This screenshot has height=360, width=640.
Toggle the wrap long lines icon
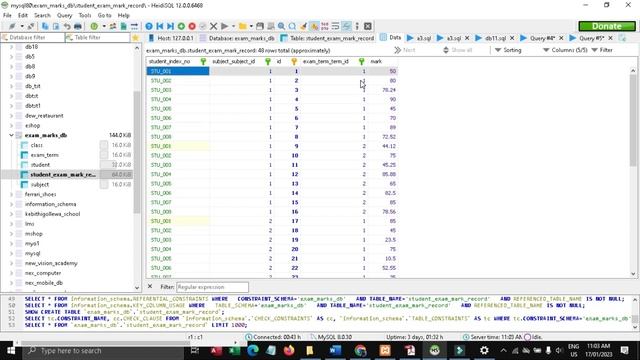(x=335, y=26)
